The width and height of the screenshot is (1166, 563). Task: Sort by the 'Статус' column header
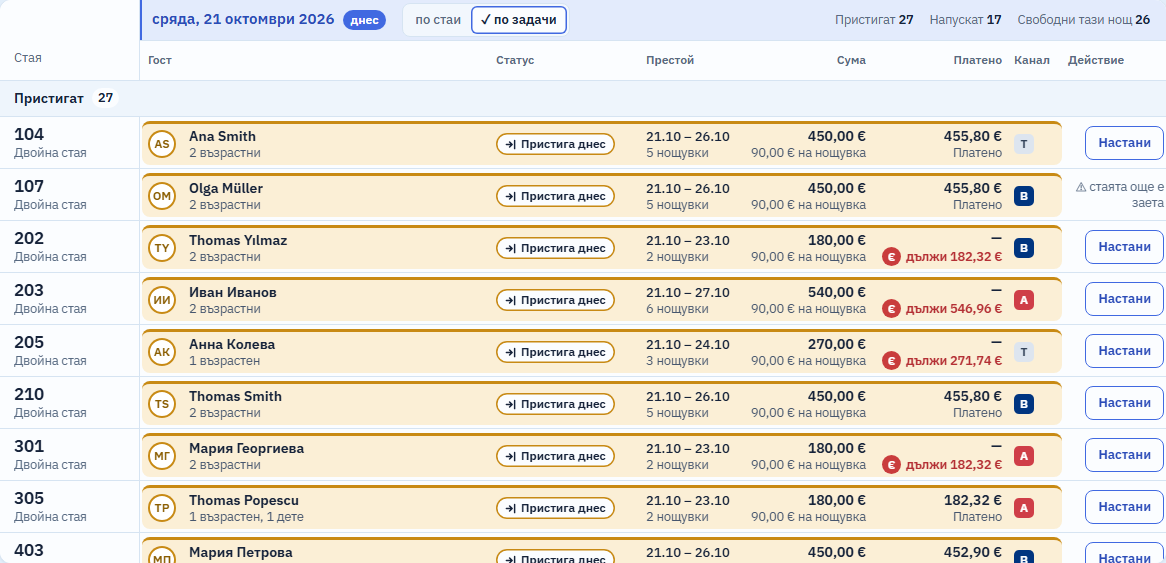[x=515, y=60]
